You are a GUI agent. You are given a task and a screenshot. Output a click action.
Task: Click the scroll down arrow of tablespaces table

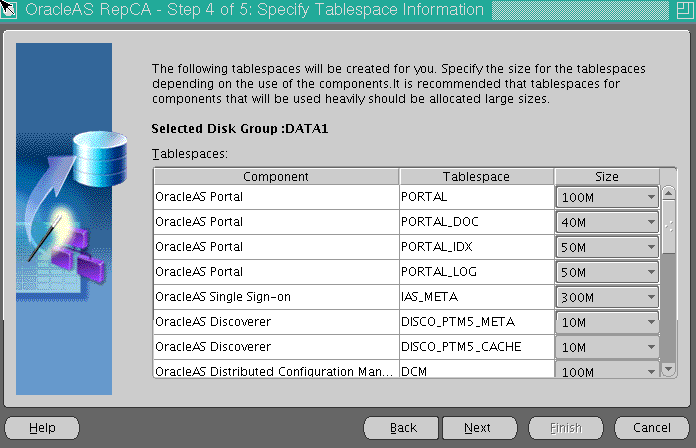[668, 369]
